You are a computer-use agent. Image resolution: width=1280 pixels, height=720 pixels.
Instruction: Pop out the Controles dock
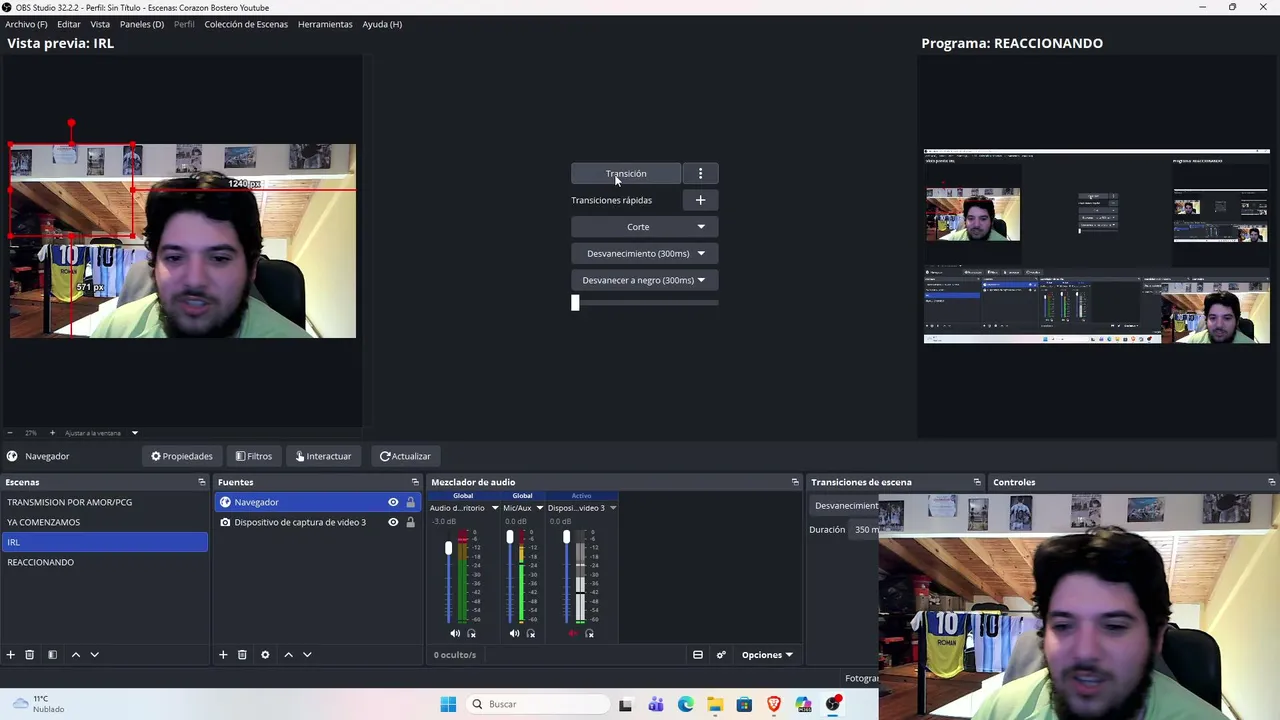click(x=1271, y=482)
